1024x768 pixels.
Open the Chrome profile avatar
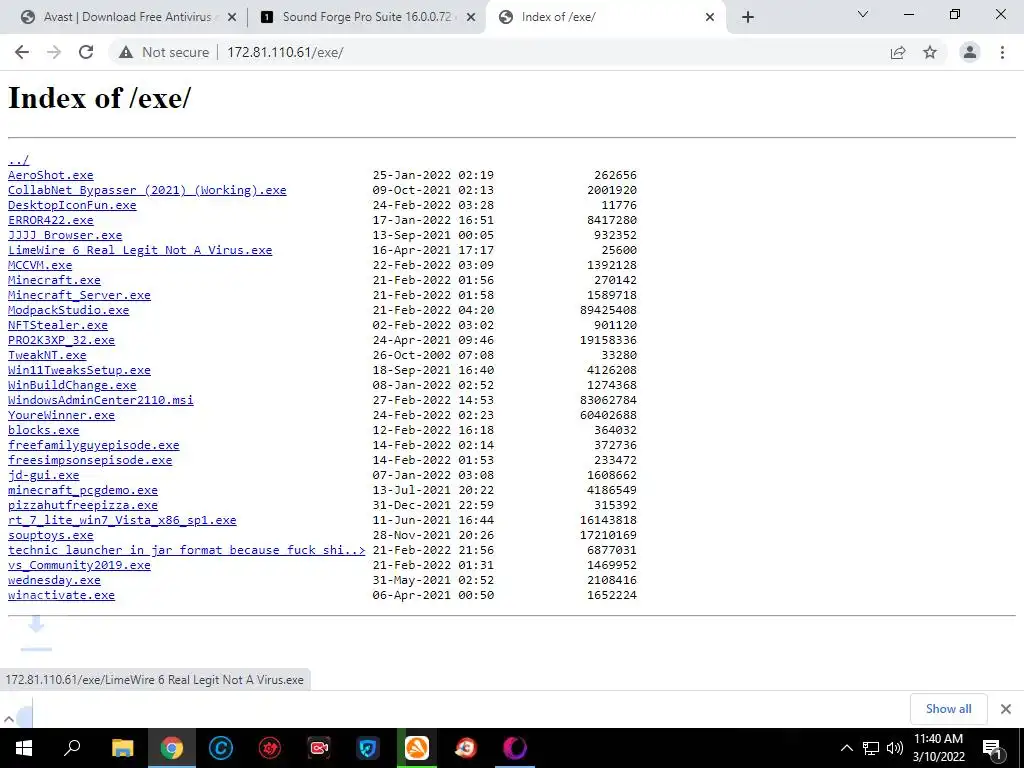coord(970,52)
